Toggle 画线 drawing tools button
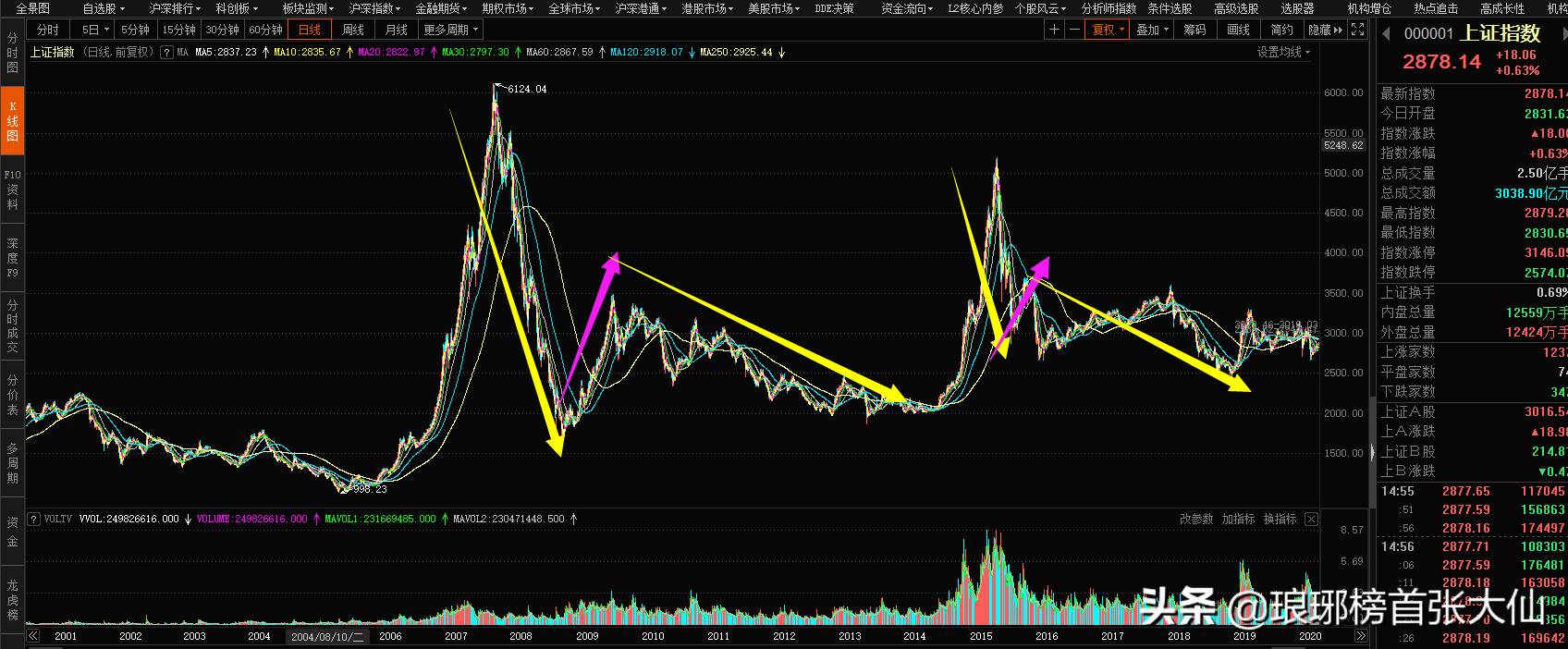The height and width of the screenshot is (649, 1568). click(1238, 30)
